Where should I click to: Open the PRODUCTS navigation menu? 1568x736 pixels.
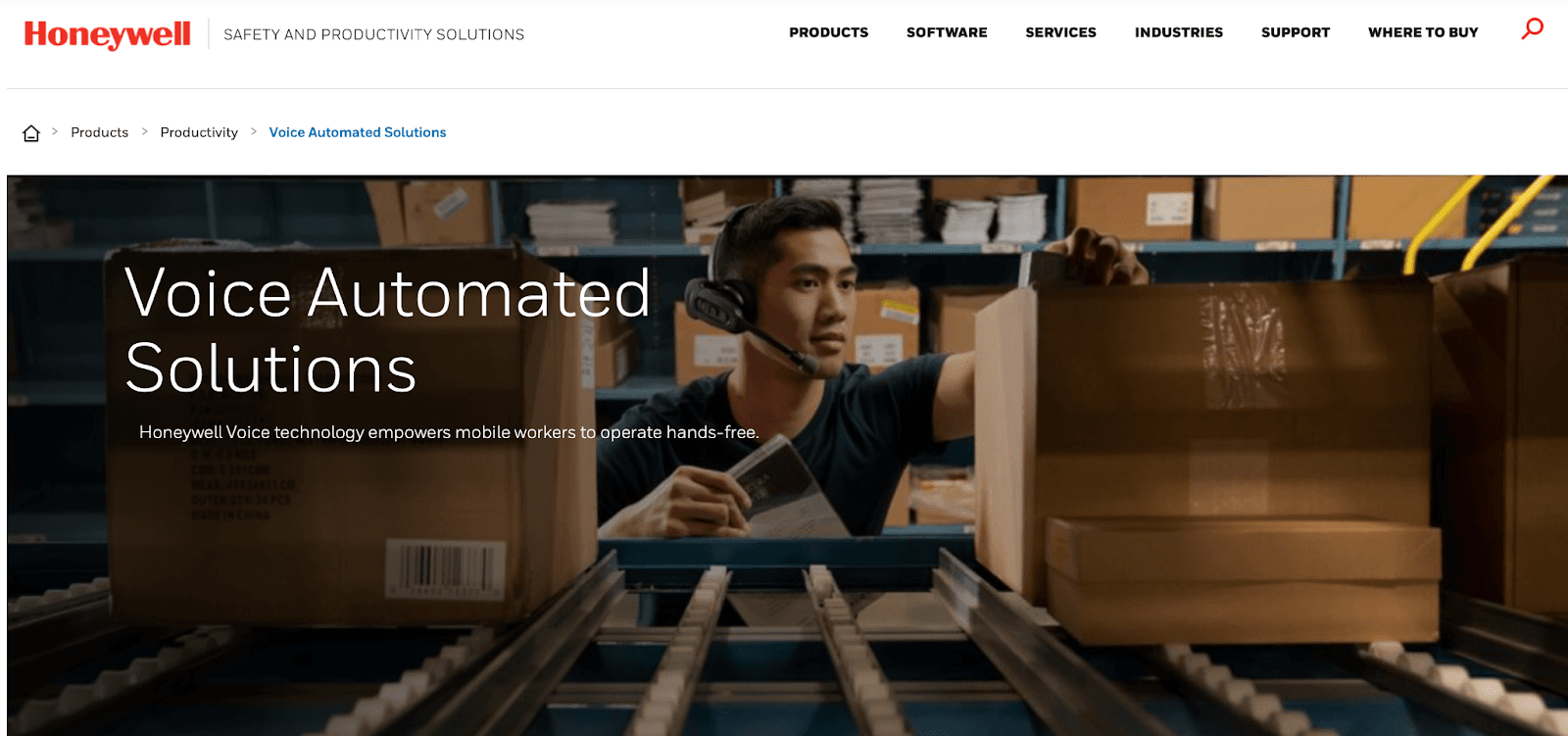pyautogui.click(x=828, y=32)
